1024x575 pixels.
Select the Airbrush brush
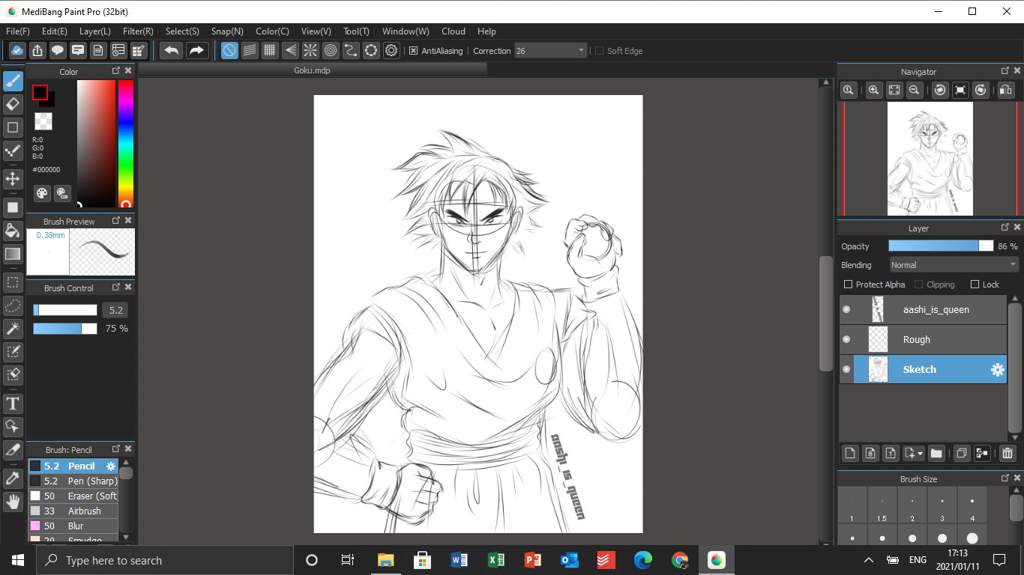(74, 511)
